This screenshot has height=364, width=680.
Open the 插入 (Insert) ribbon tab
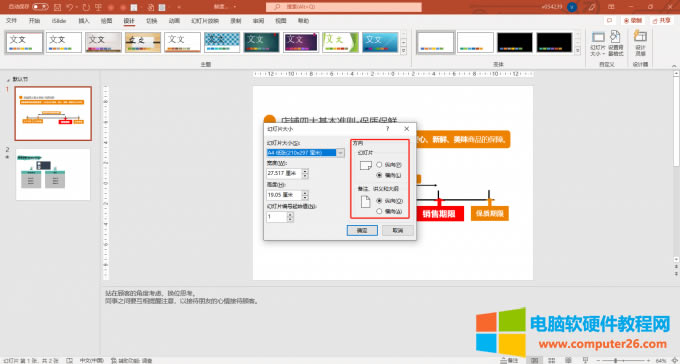pos(84,21)
